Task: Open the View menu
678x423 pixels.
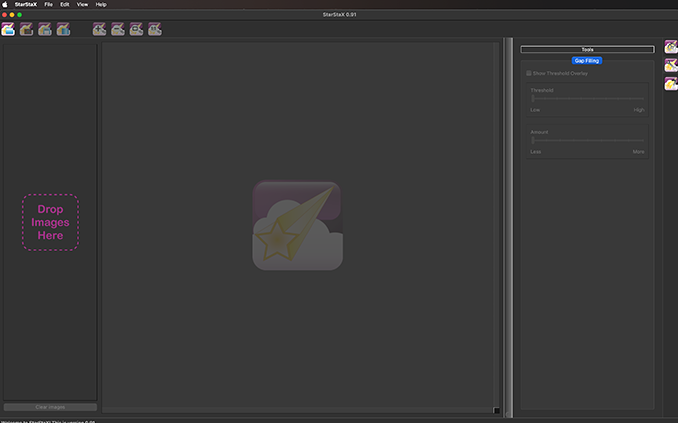Action: pyautogui.click(x=82, y=4)
